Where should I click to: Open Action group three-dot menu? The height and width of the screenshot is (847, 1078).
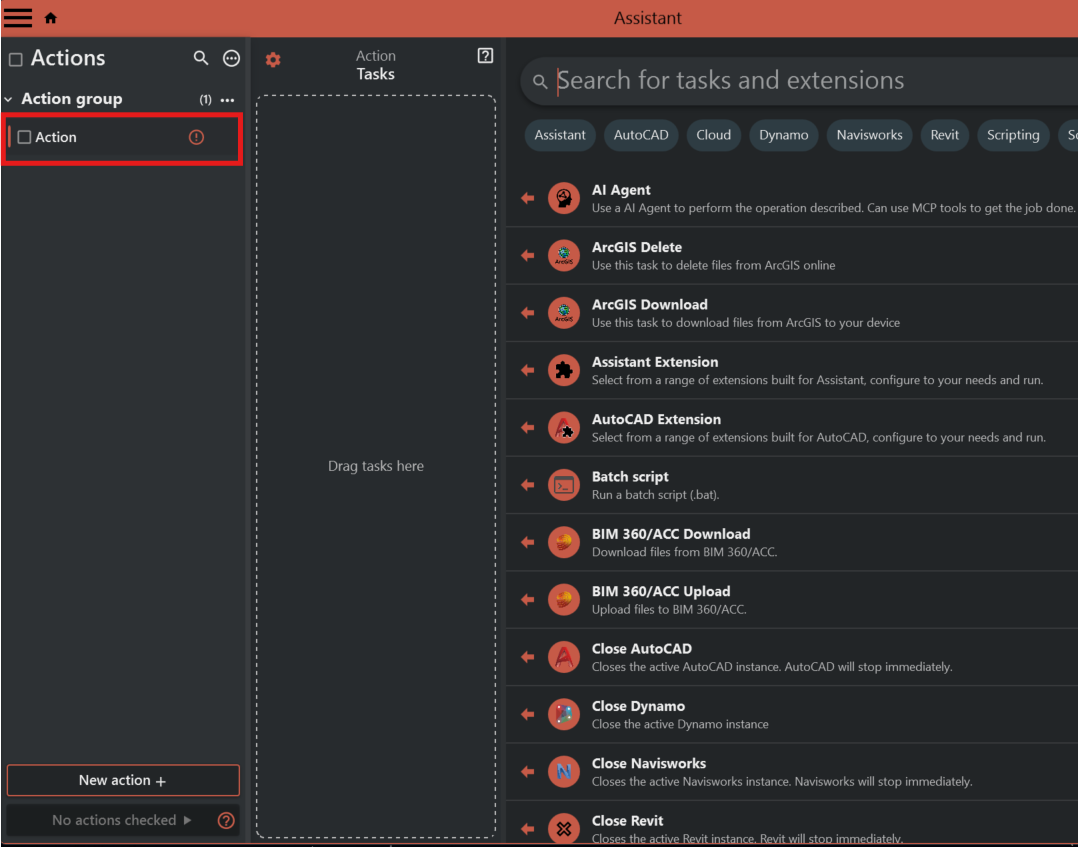pyautogui.click(x=227, y=100)
